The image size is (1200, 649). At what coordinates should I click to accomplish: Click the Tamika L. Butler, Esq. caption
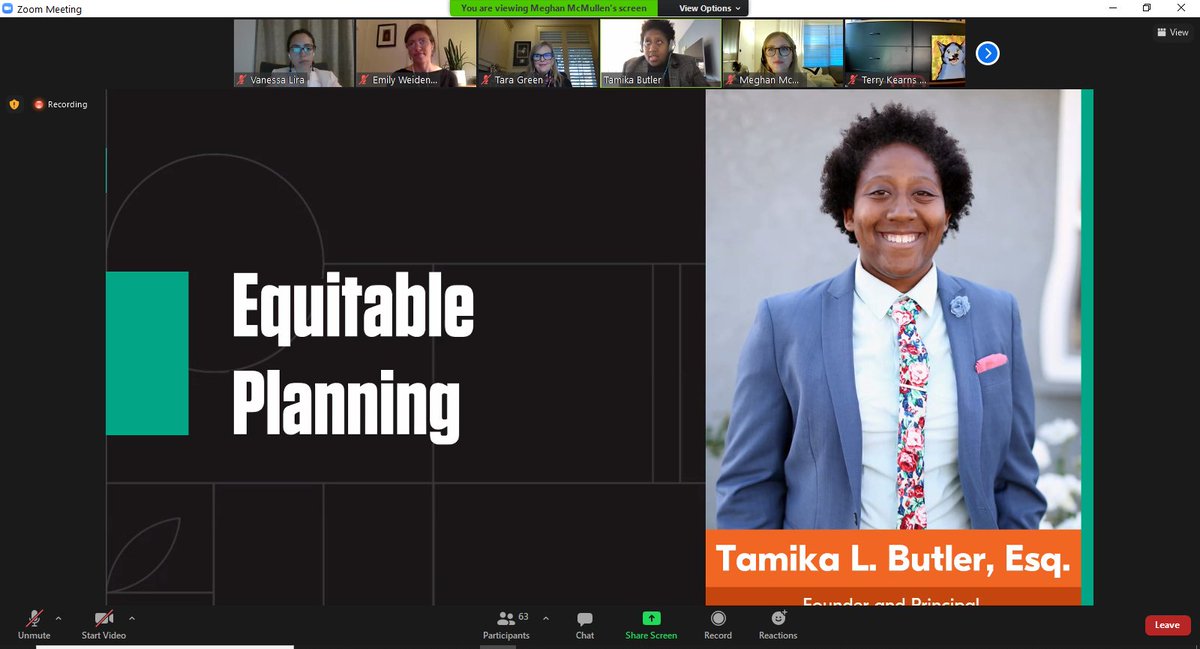pyautogui.click(x=892, y=558)
